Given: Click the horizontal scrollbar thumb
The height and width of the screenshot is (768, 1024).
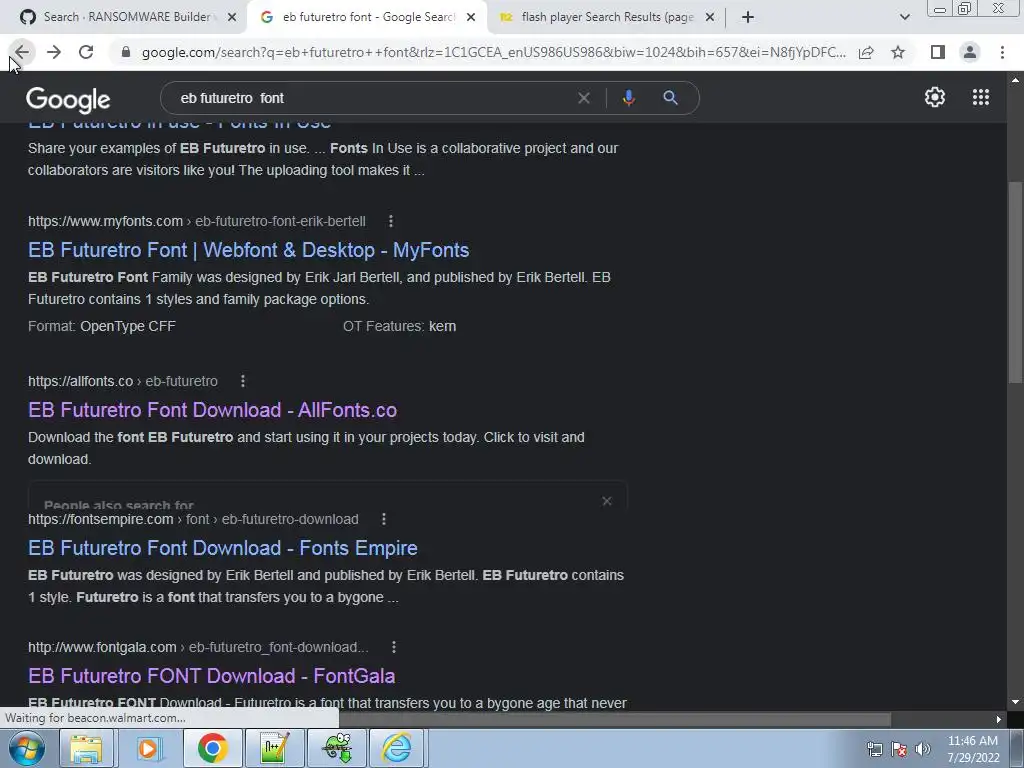Looking at the screenshot, I should coord(614,719).
